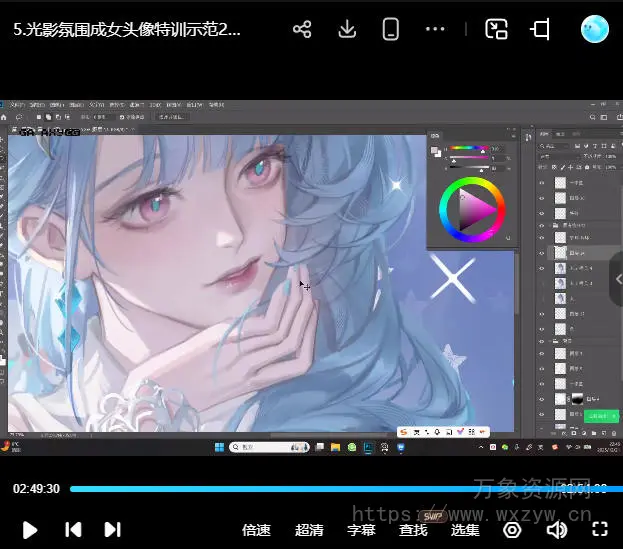Expand the 选集 episode list

[465, 530]
